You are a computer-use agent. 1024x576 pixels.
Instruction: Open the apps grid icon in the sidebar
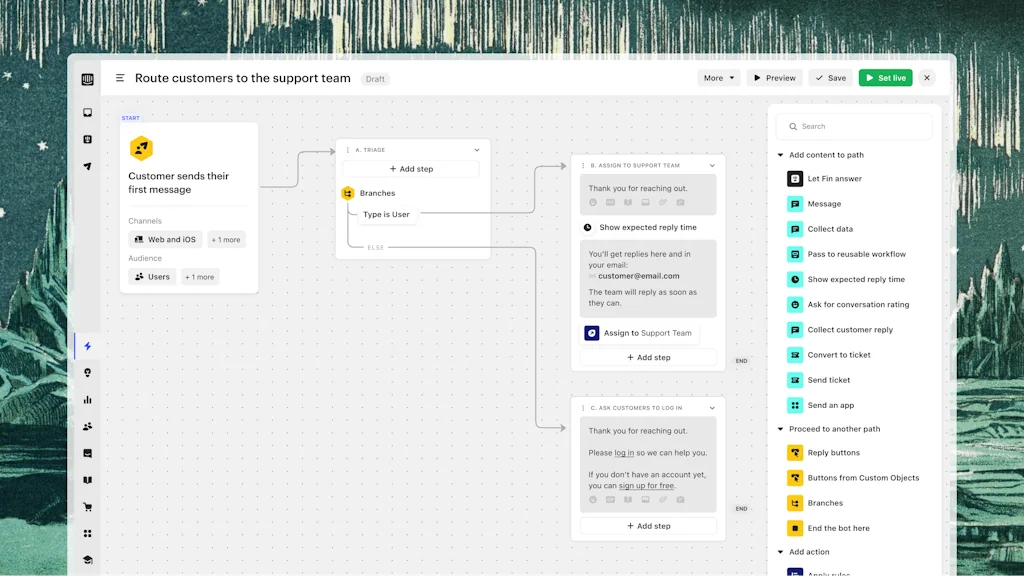pos(88,533)
